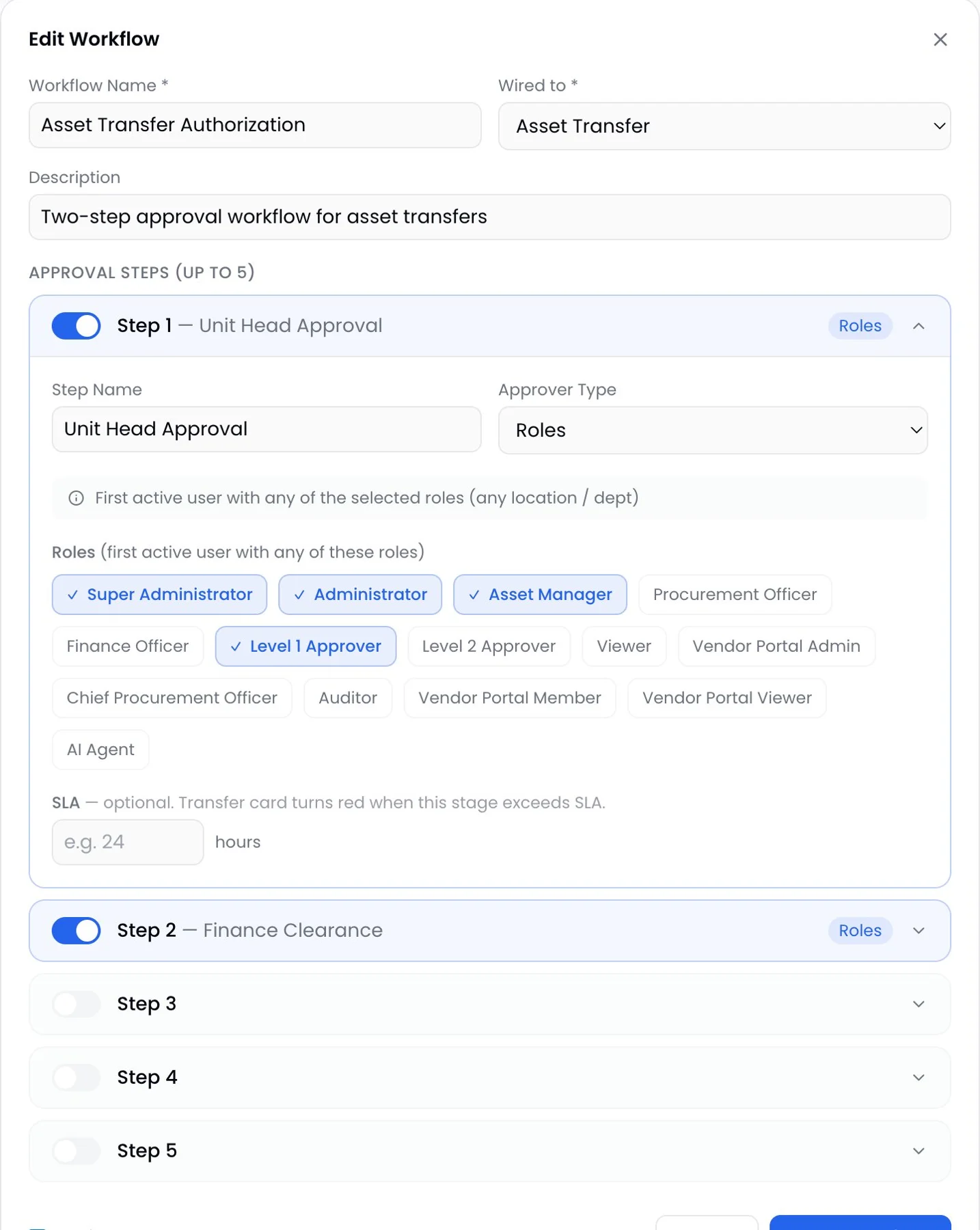Screen dimensions: 980x1230
Task: Select the Procurement Officer role
Action: tap(735, 594)
